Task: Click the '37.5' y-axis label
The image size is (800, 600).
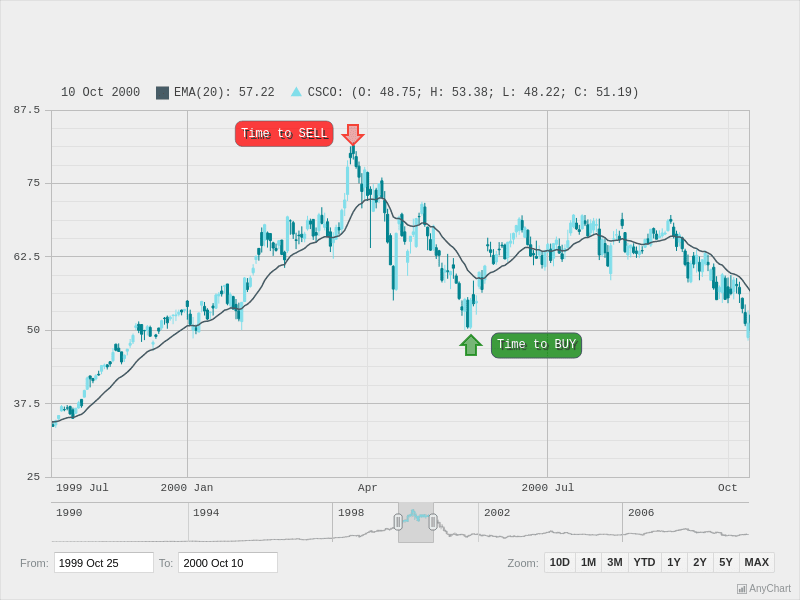Action: pyautogui.click(x=27, y=404)
